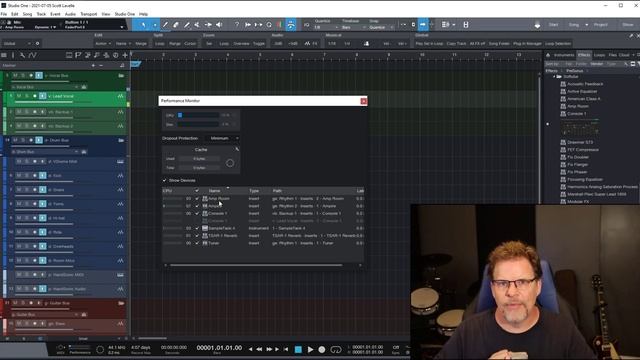Click the automation icon on Lead Vocal track
This screenshot has width=640, height=360.
point(120,96)
